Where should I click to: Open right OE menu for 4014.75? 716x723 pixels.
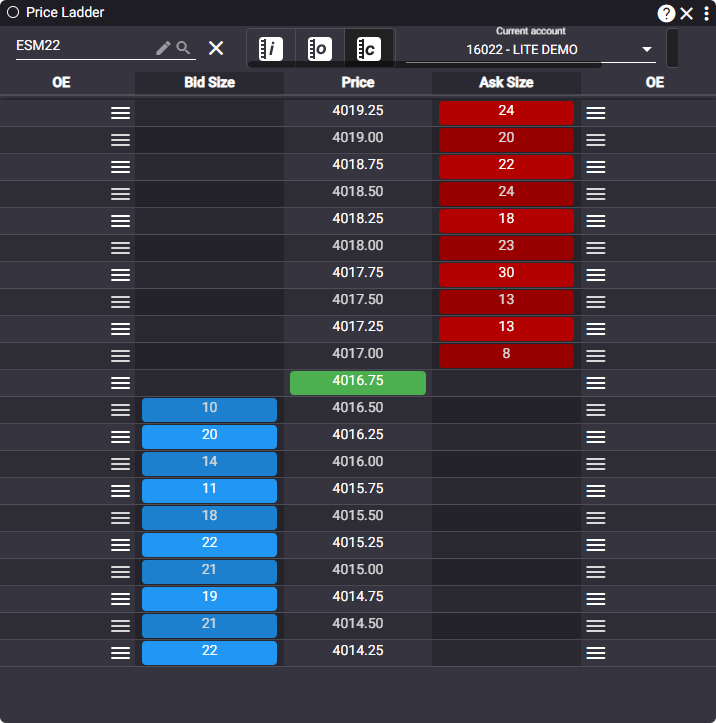click(x=596, y=599)
